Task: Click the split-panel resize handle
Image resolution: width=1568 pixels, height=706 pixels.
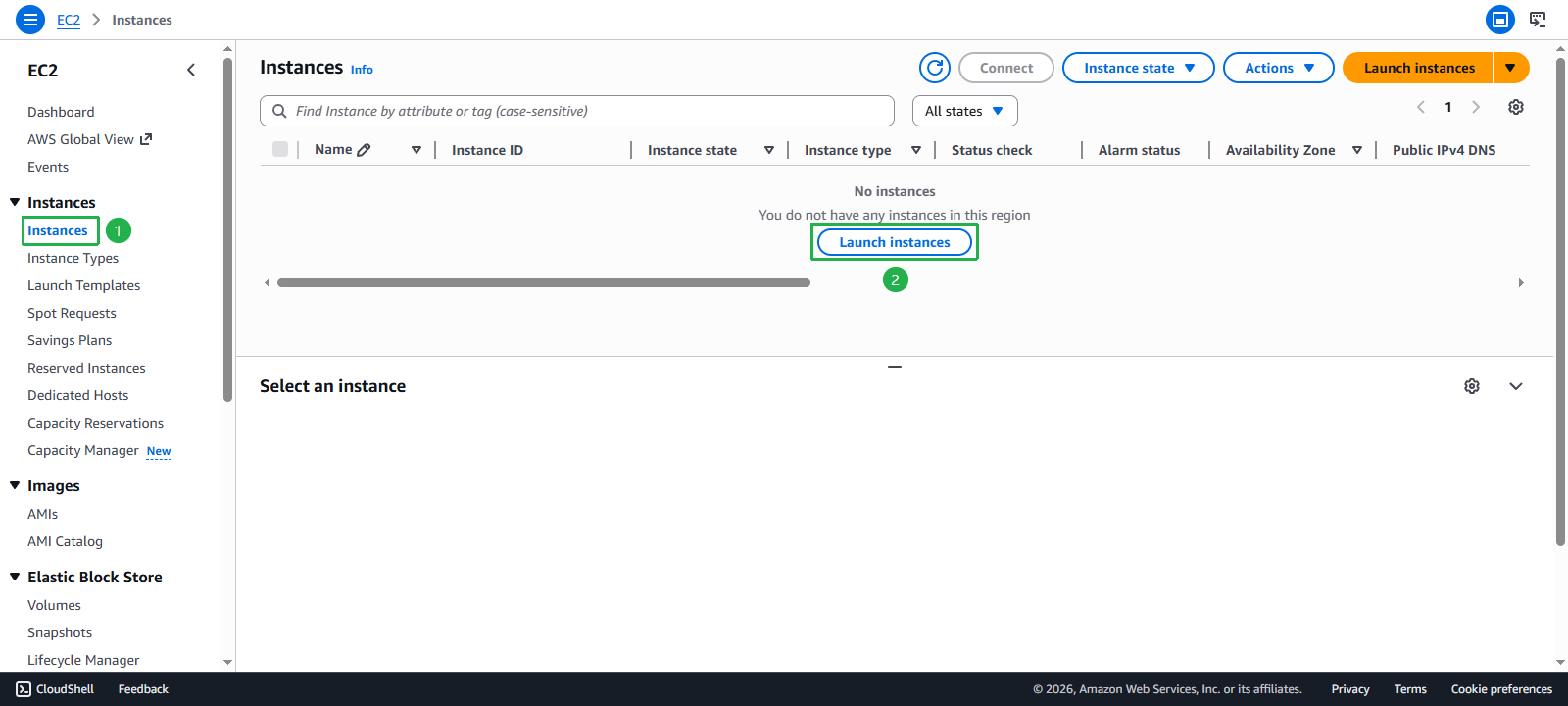Action: click(x=895, y=367)
